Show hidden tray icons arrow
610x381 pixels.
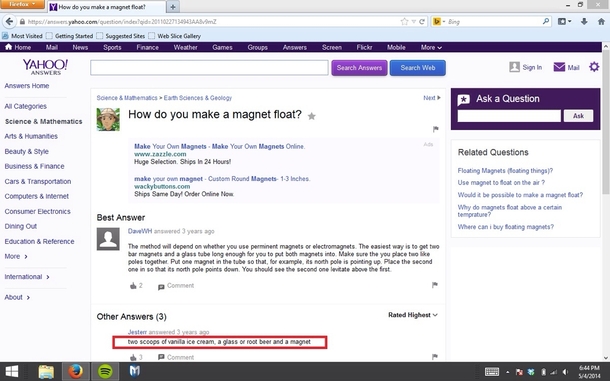click(x=507, y=372)
